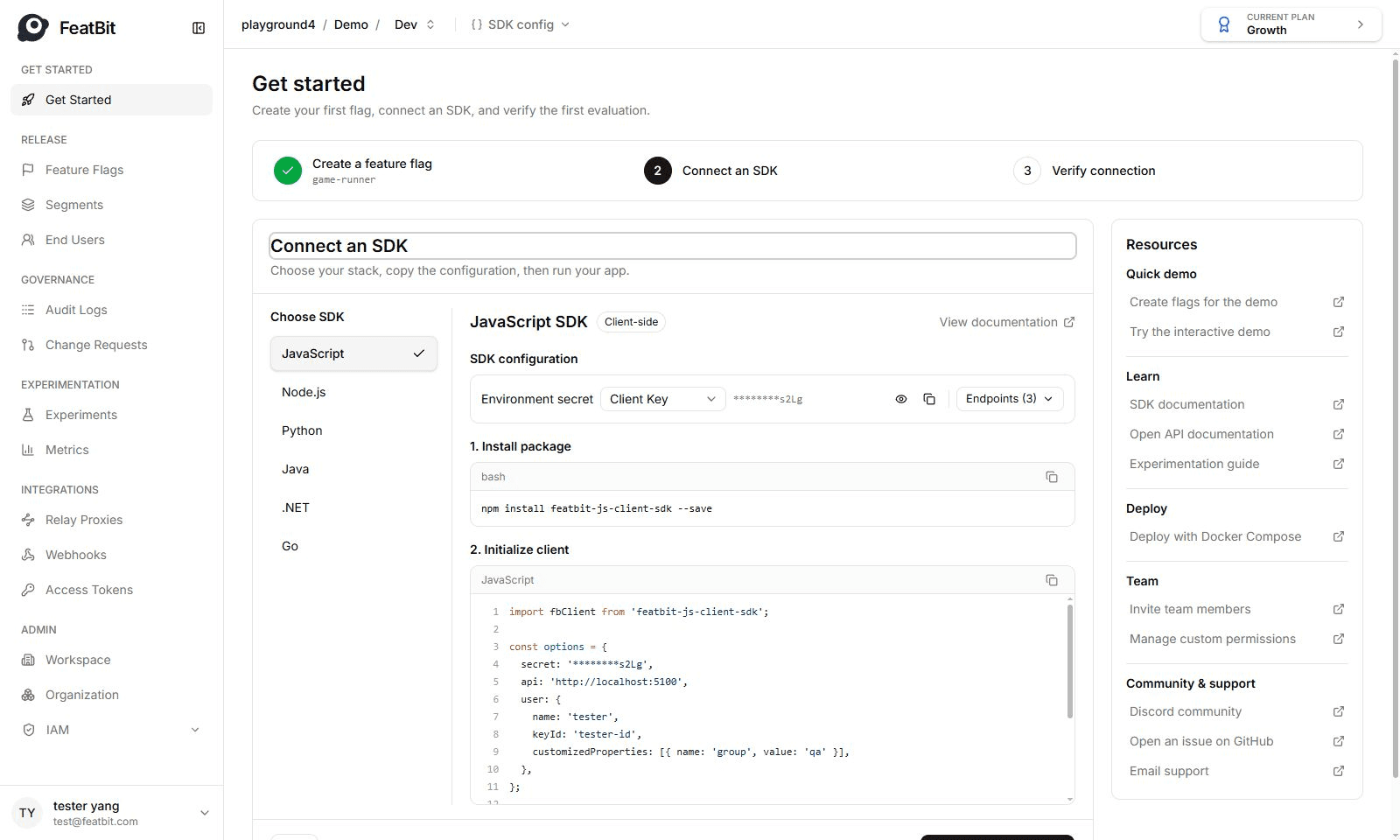
Task: Click the Create a feature flag step
Action: click(353, 171)
